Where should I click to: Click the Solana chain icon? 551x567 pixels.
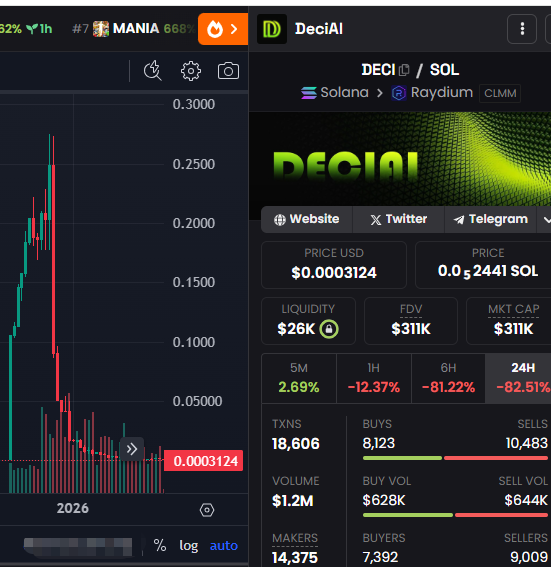pyautogui.click(x=309, y=93)
